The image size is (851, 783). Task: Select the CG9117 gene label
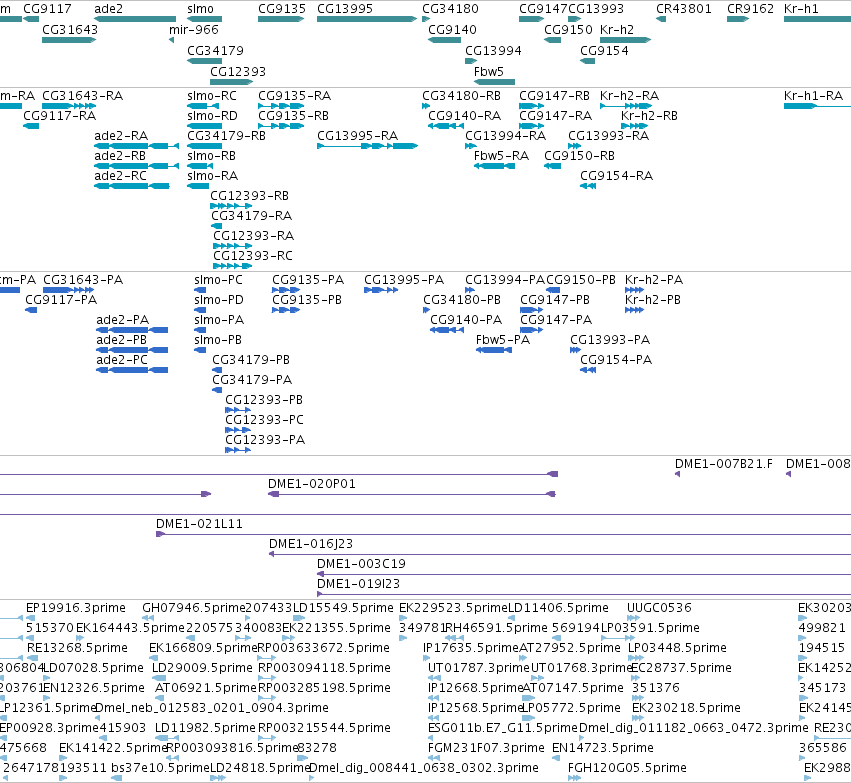pyautogui.click(x=47, y=9)
